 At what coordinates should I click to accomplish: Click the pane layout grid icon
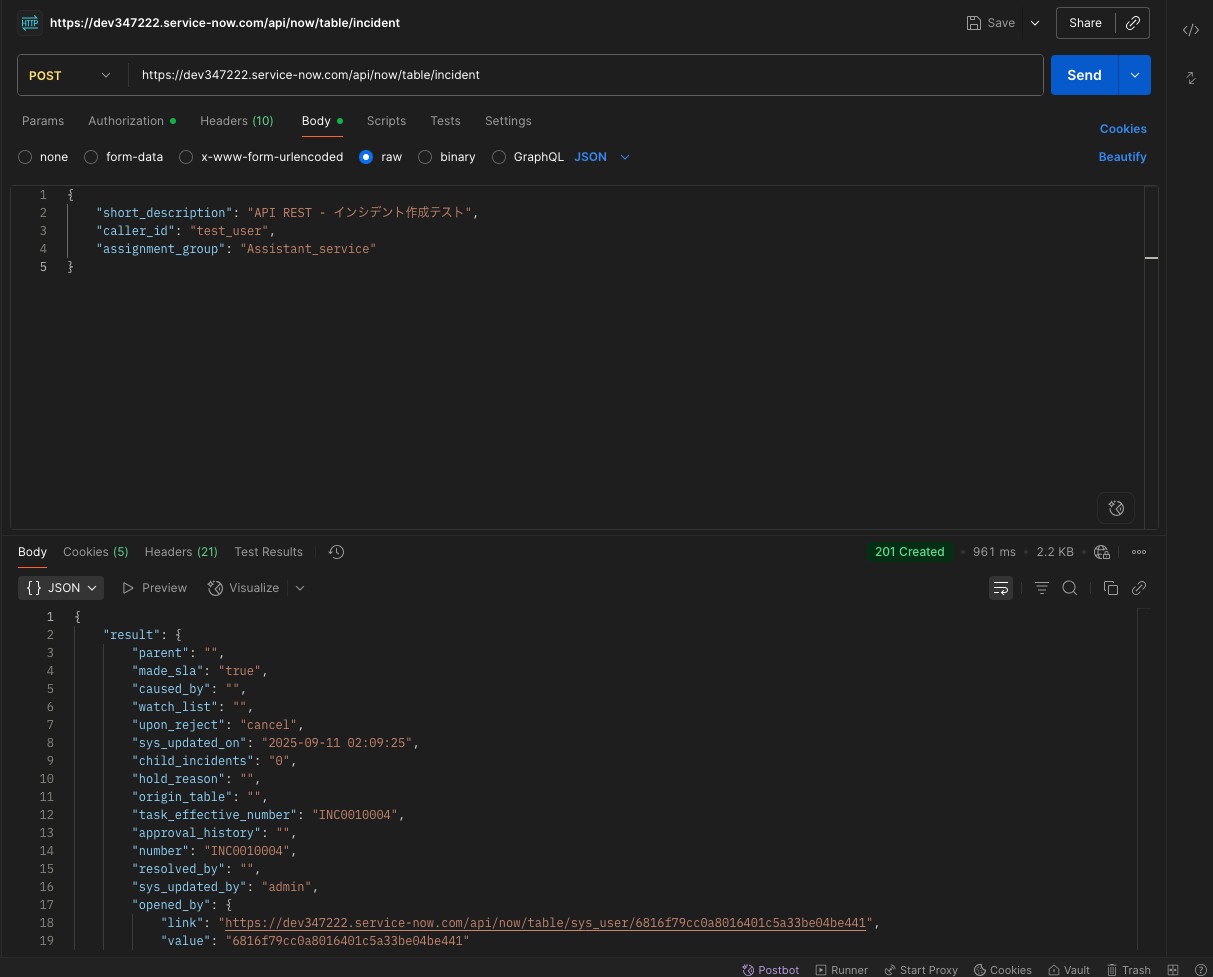click(x=1173, y=970)
